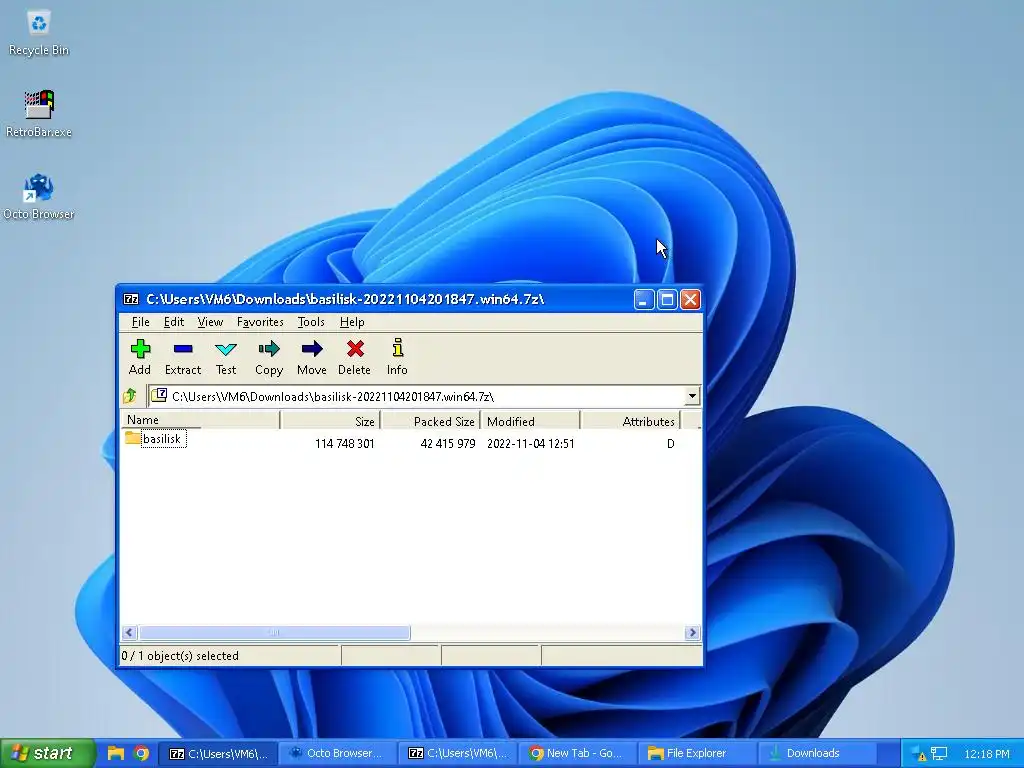Click the 42 415 979 packed size value

(448, 443)
